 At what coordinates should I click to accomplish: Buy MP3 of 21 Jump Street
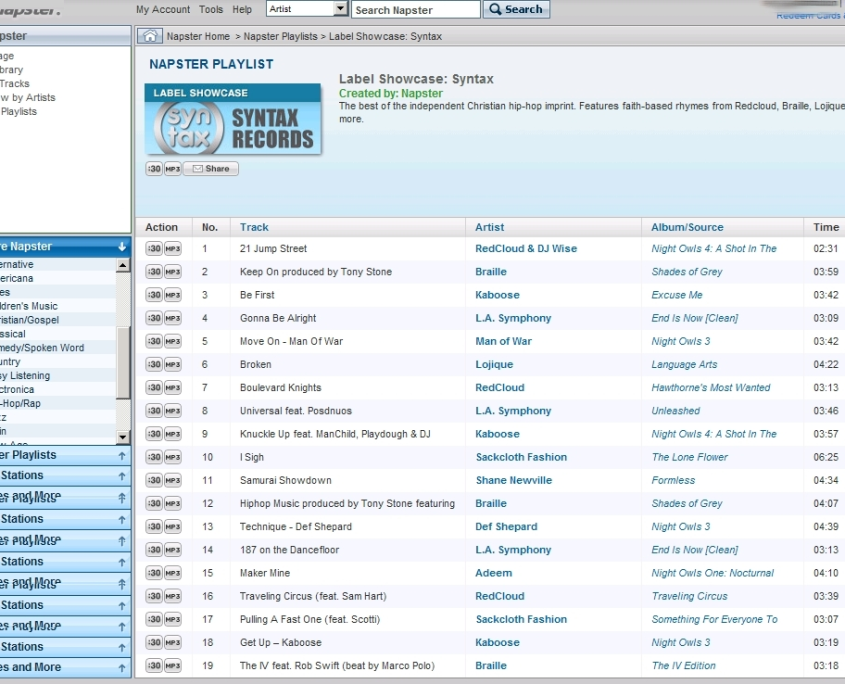click(x=172, y=248)
